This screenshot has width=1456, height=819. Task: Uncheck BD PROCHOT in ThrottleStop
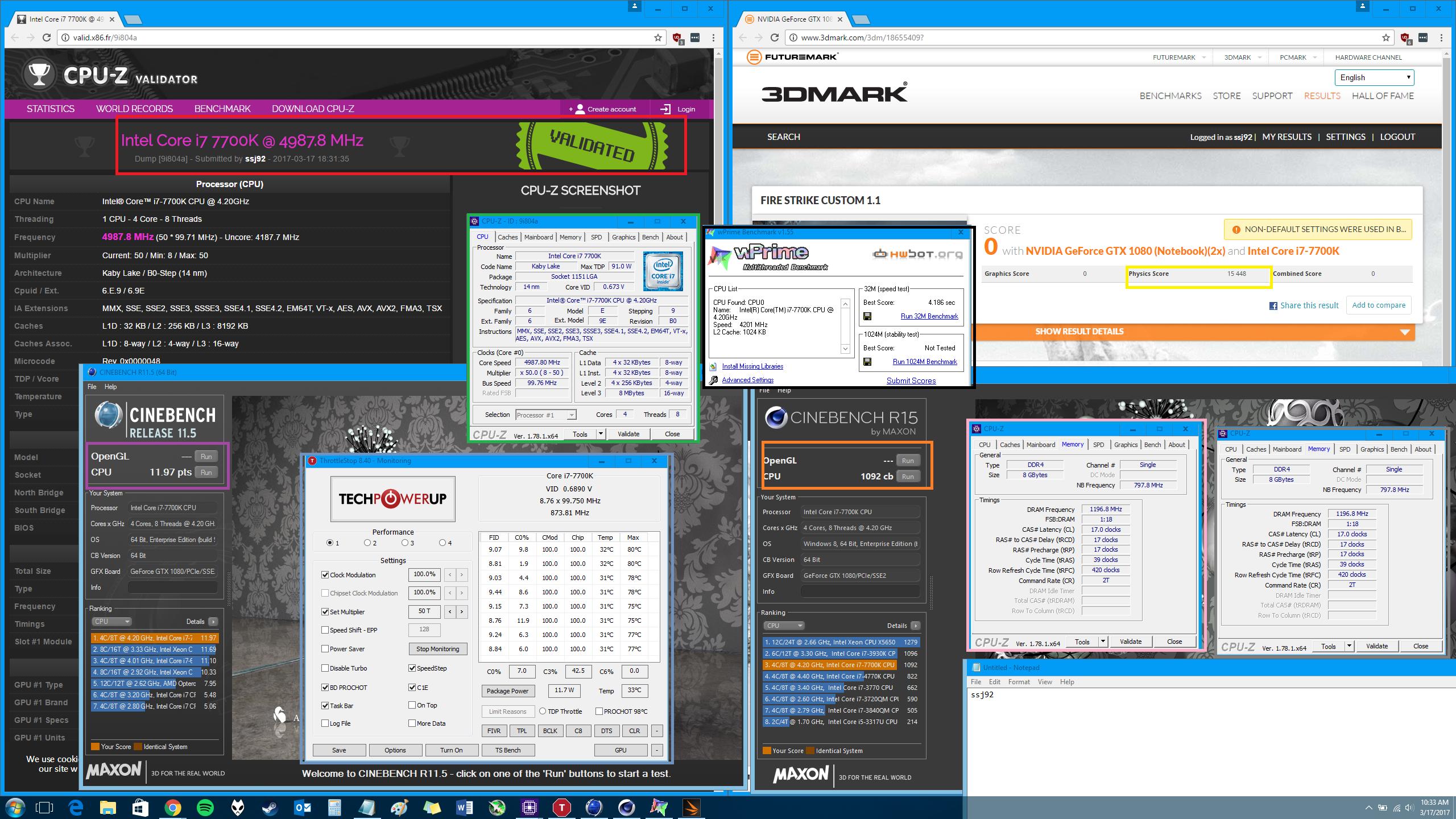325,688
